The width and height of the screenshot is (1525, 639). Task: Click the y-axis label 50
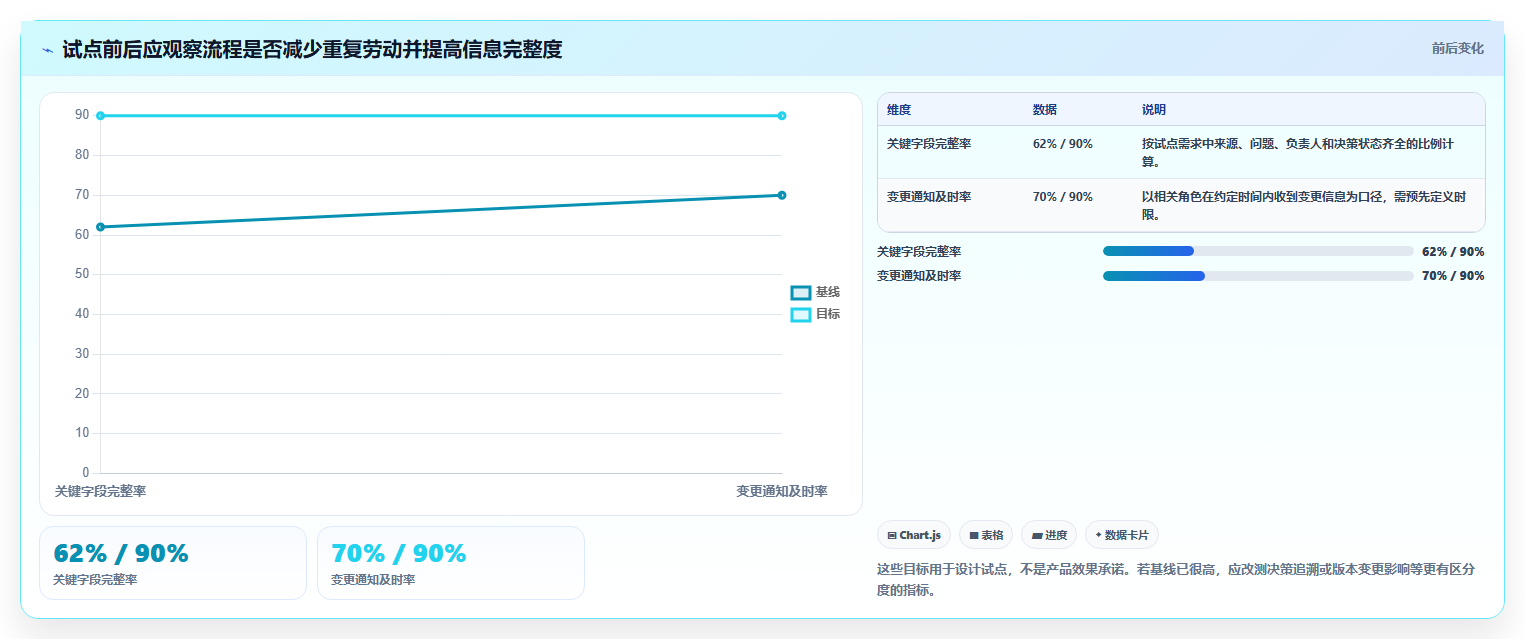82,274
